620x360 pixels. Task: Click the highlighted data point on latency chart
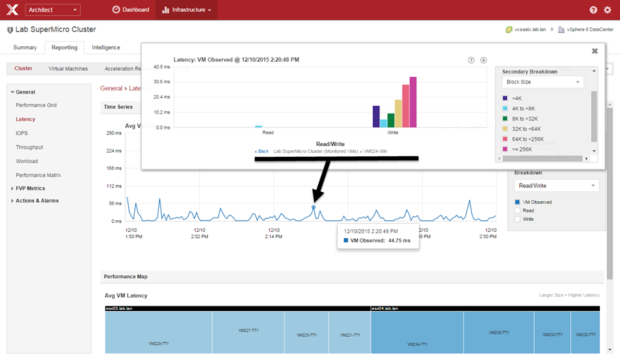pos(314,207)
